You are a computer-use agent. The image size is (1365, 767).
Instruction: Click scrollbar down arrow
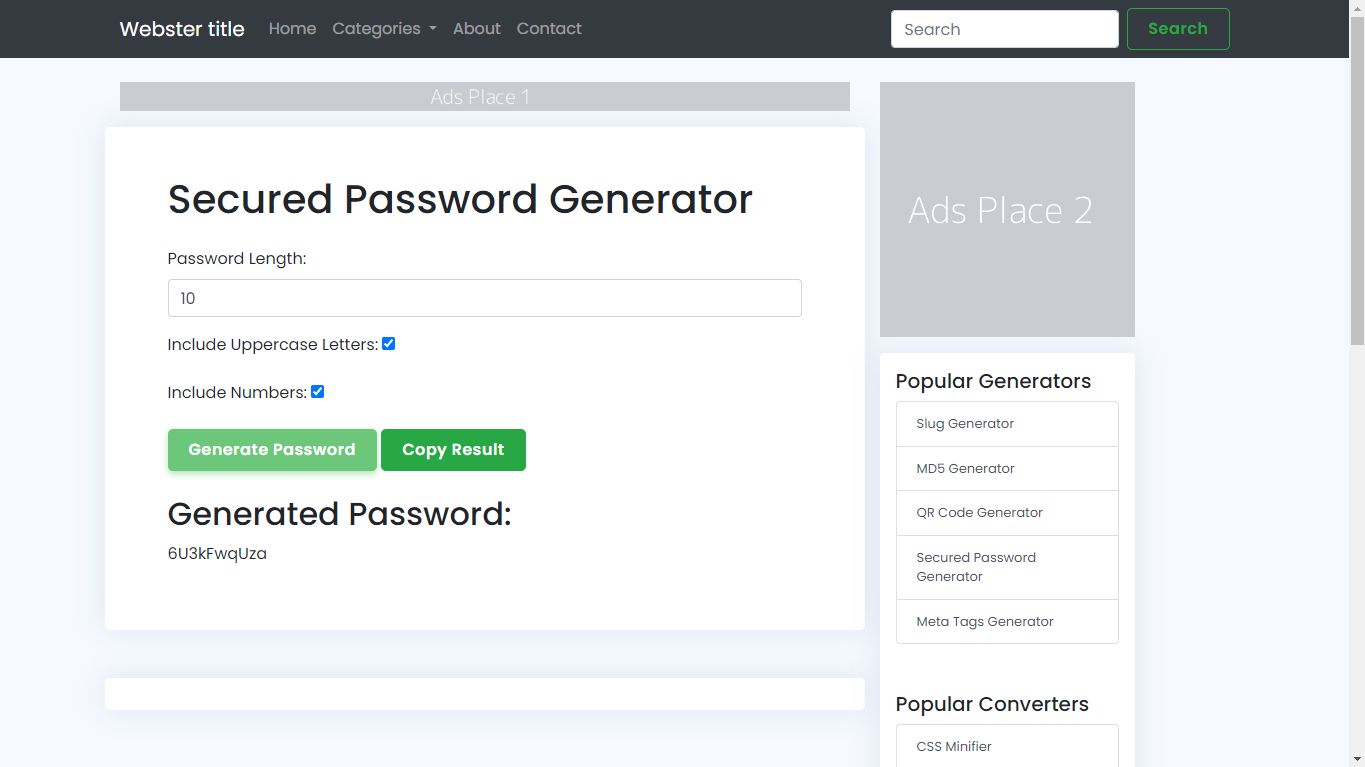[1357, 759]
